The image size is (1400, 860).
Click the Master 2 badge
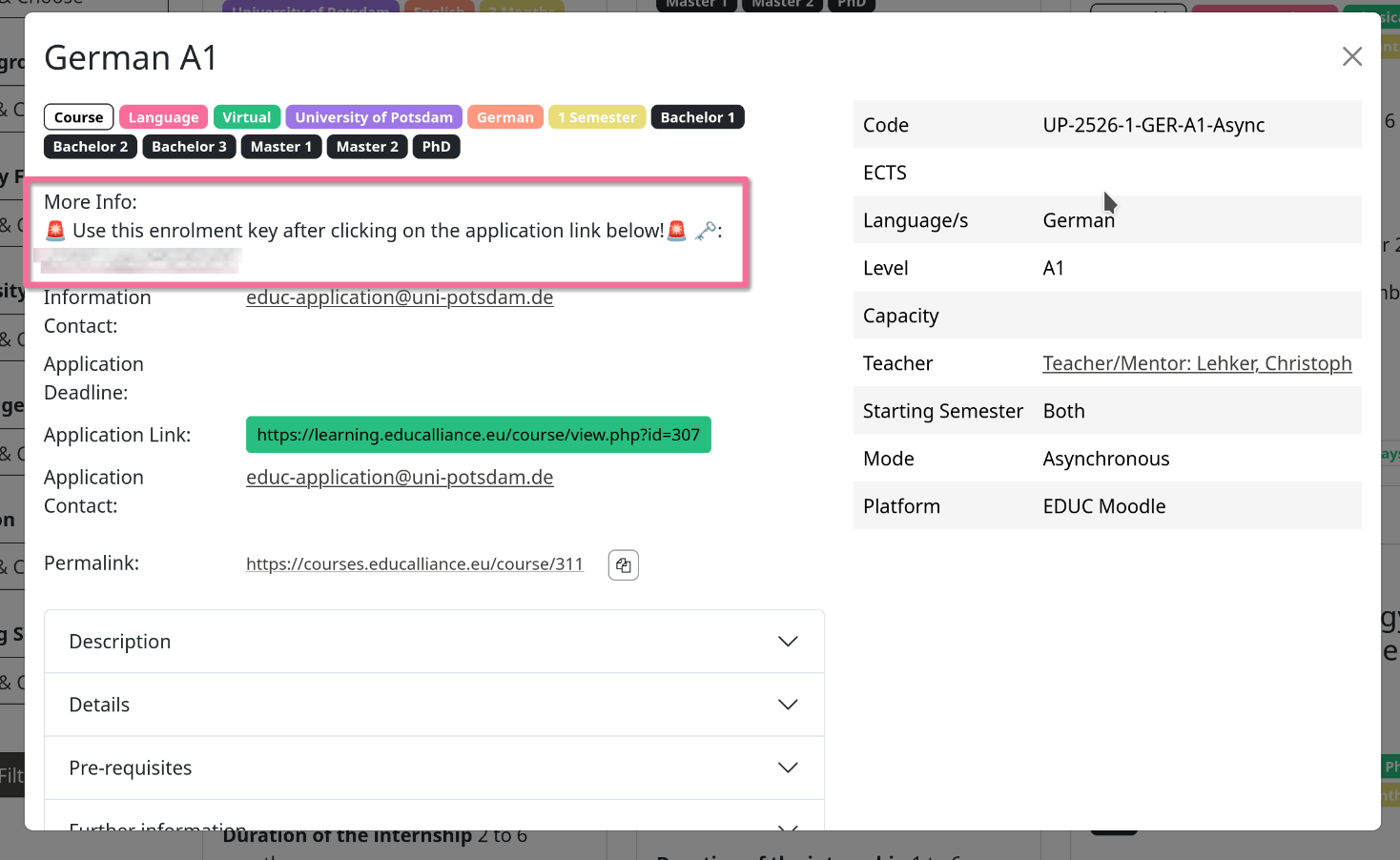[367, 147]
